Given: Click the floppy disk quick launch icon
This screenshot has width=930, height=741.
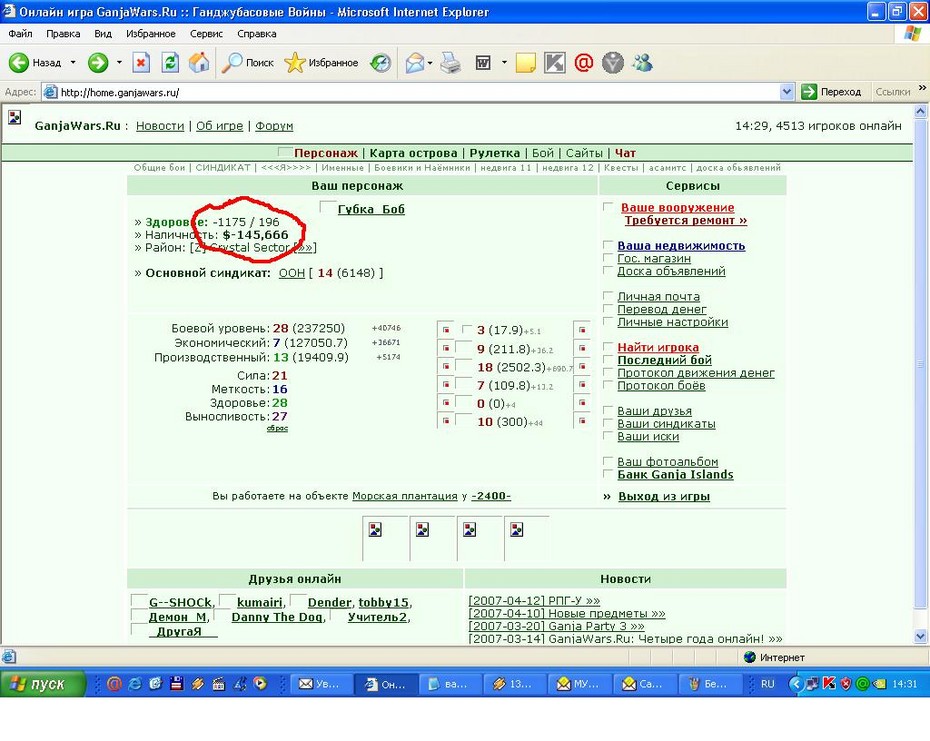Looking at the screenshot, I should [x=176, y=683].
